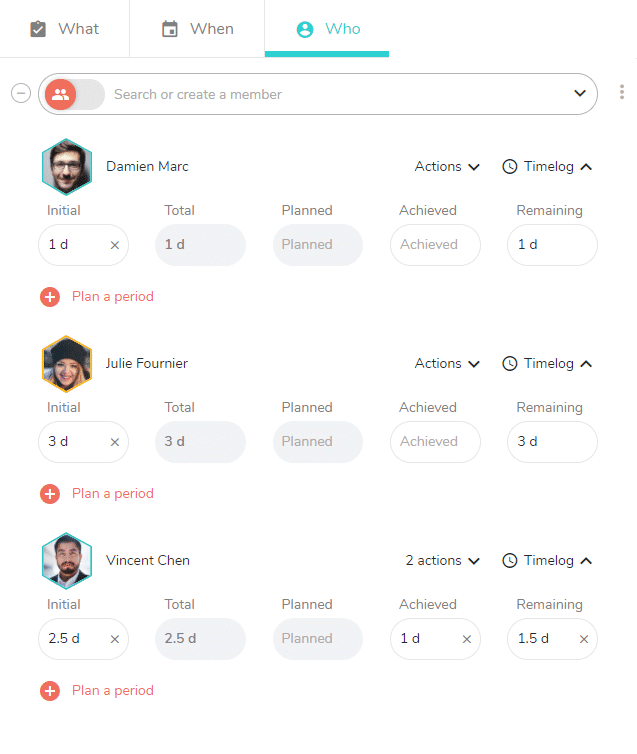This screenshot has height=754, width=637.
Task: Clear Vincent Chen's Achieved 1 d value
Action: (466, 639)
